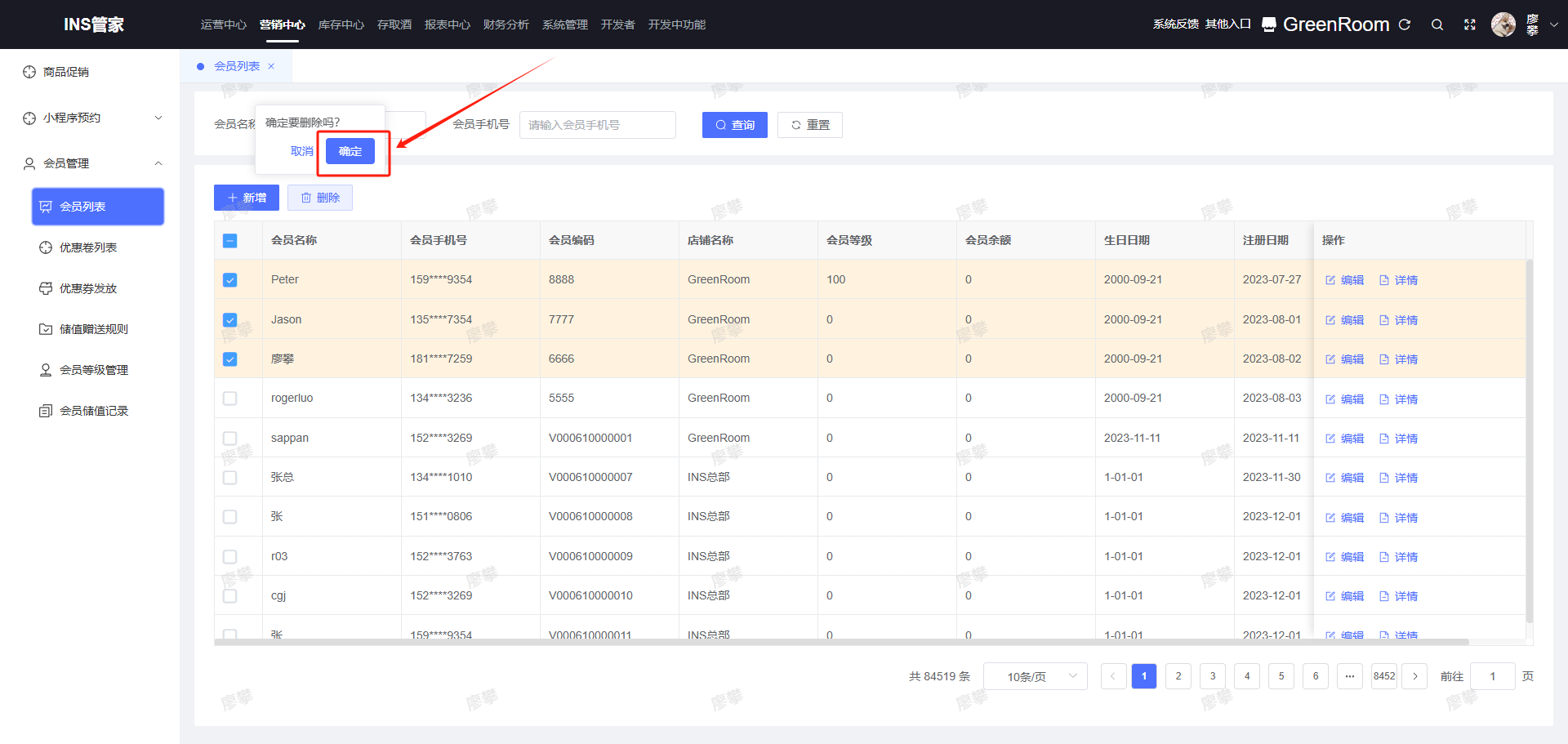This screenshot has width=1568, height=744.
Task: Open the 运营中心 top menu
Action: [224, 25]
